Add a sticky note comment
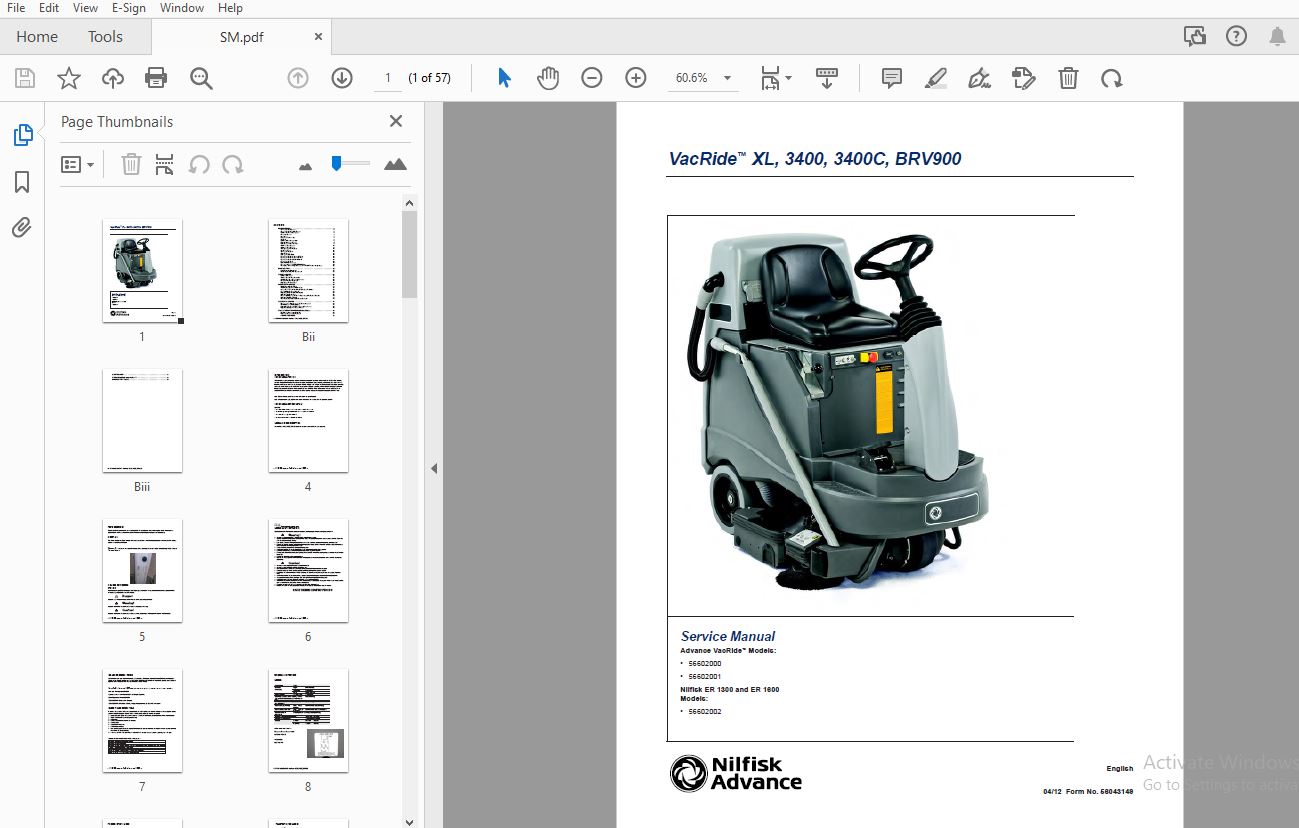1299x828 pixels. pyautogui.click(x=892, y=78)
